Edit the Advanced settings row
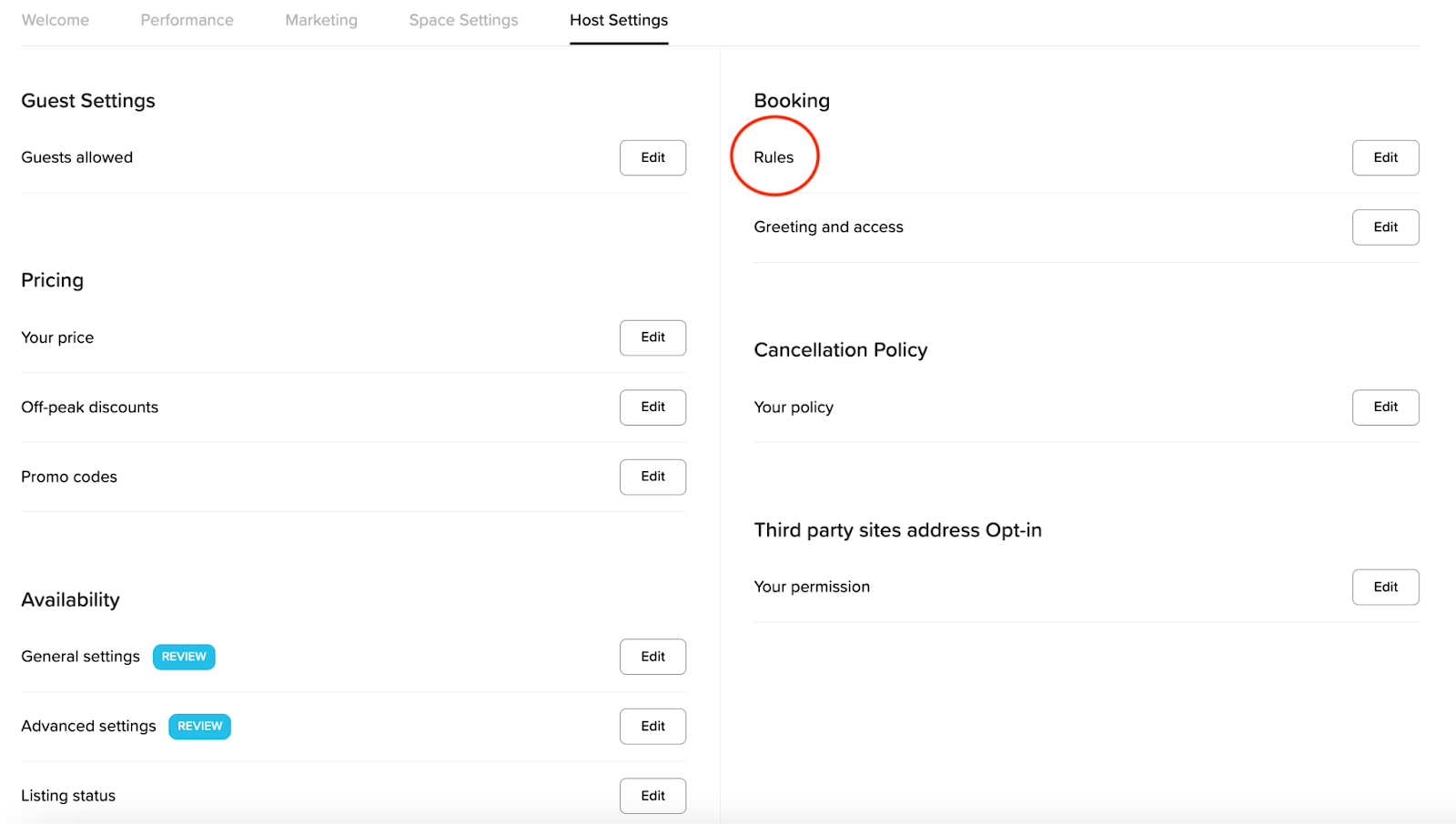 click(652, 727)
